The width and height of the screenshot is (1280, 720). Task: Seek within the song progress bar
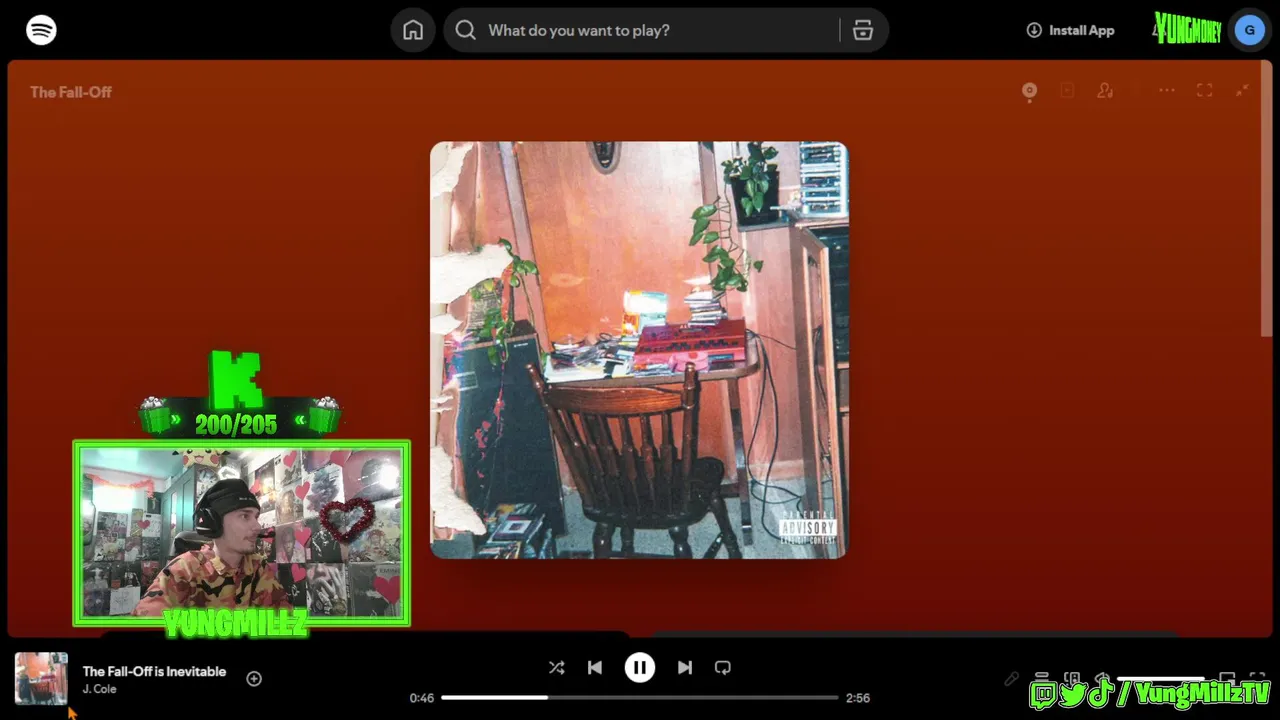pyautogui.click(x=640, y=697)
